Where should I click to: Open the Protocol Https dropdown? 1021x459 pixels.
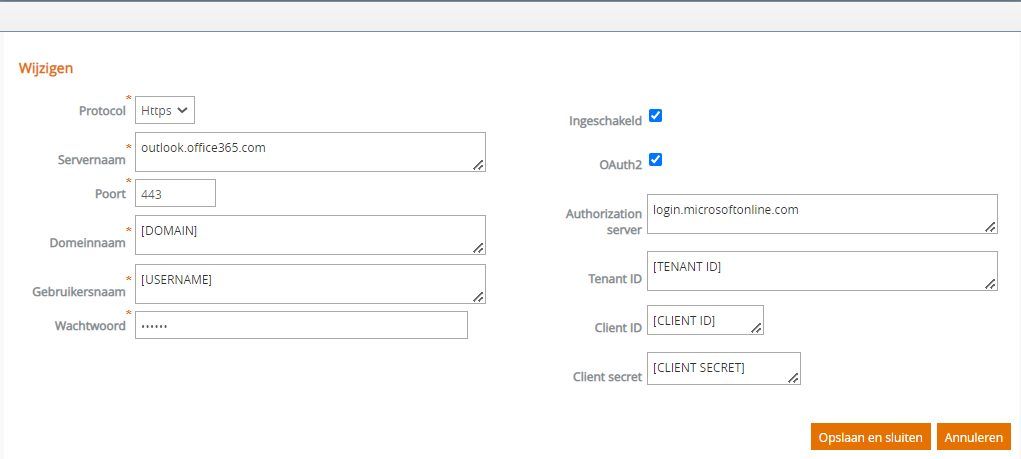click(x=165, y=110)
